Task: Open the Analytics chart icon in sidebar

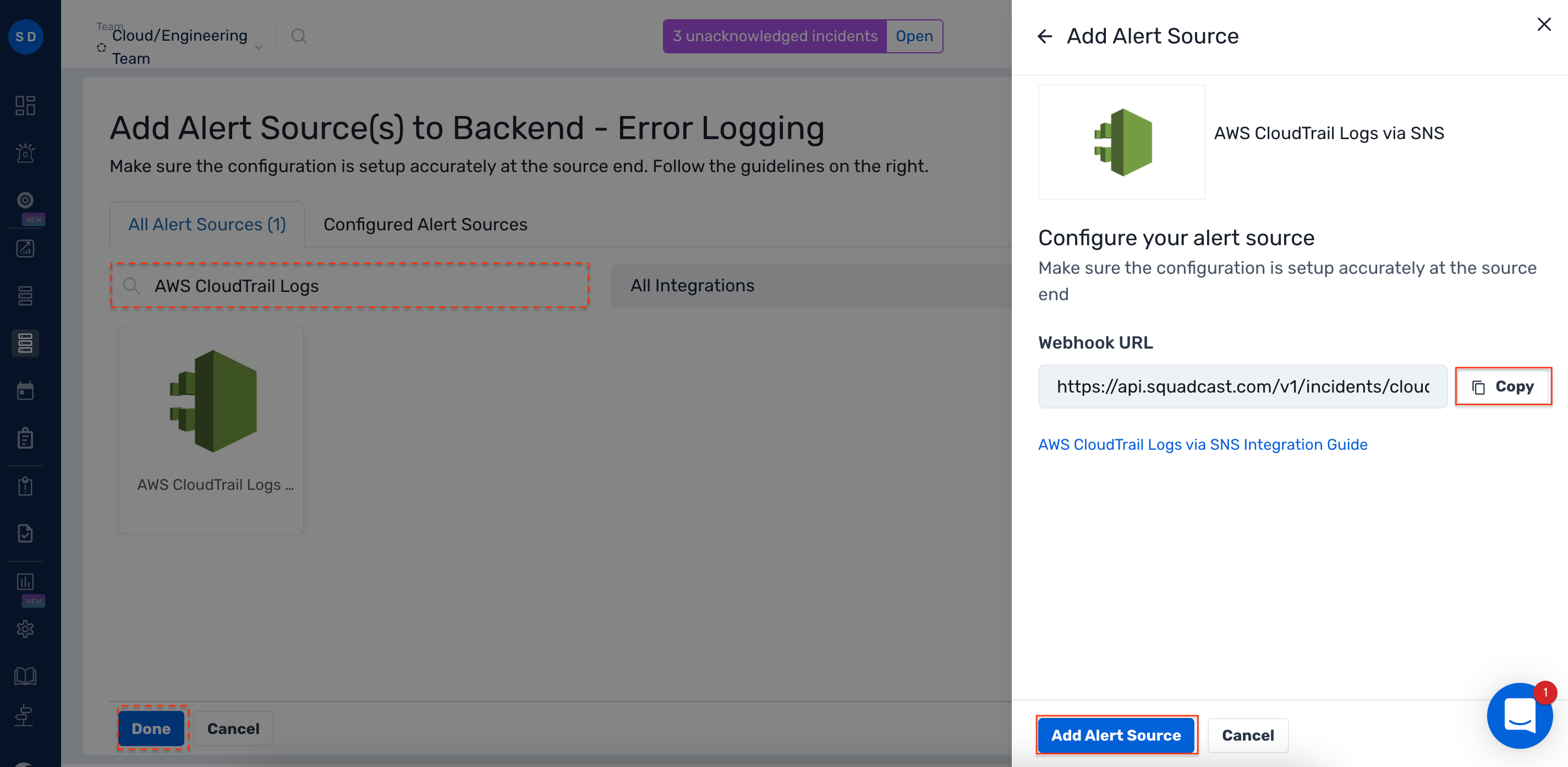Action: tap(25, 248)
